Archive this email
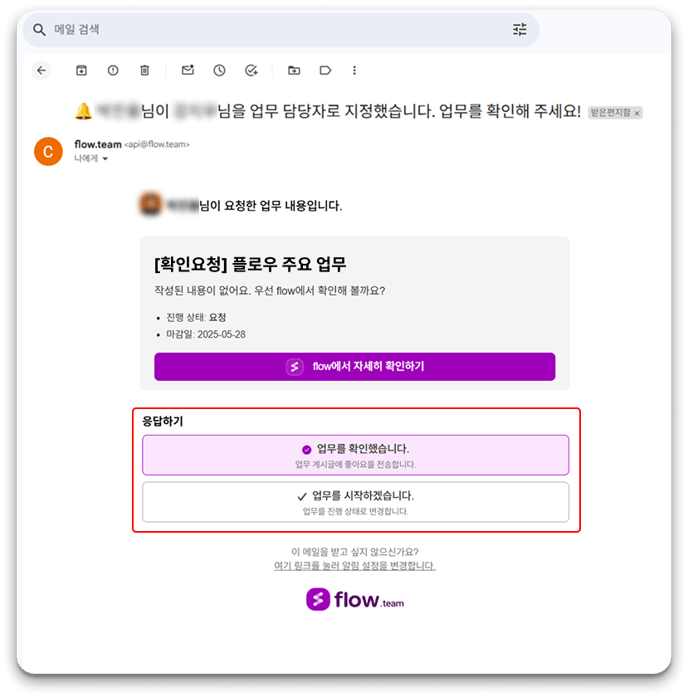 [81, 70]
